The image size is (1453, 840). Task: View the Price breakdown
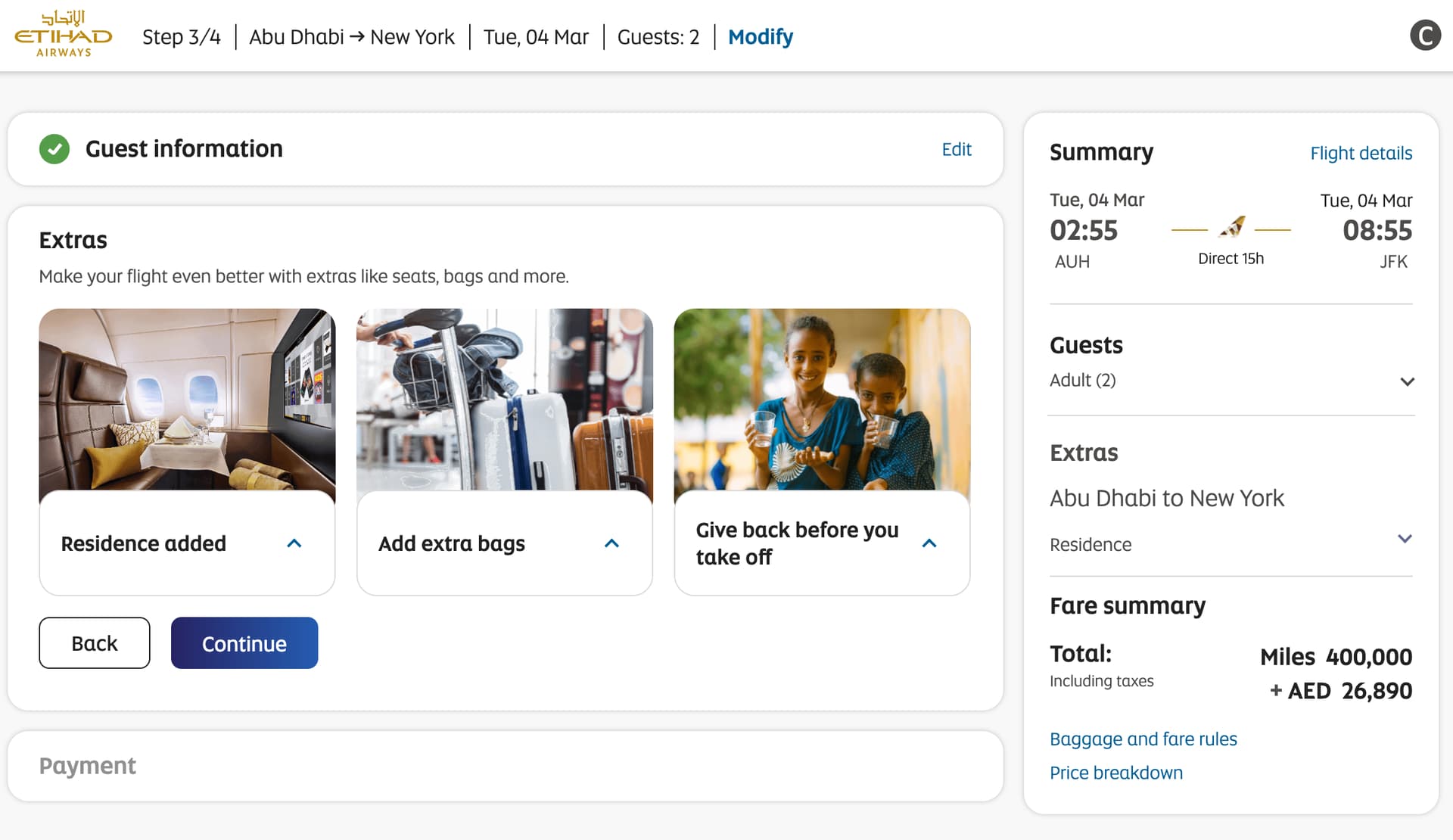[1115, 773]
